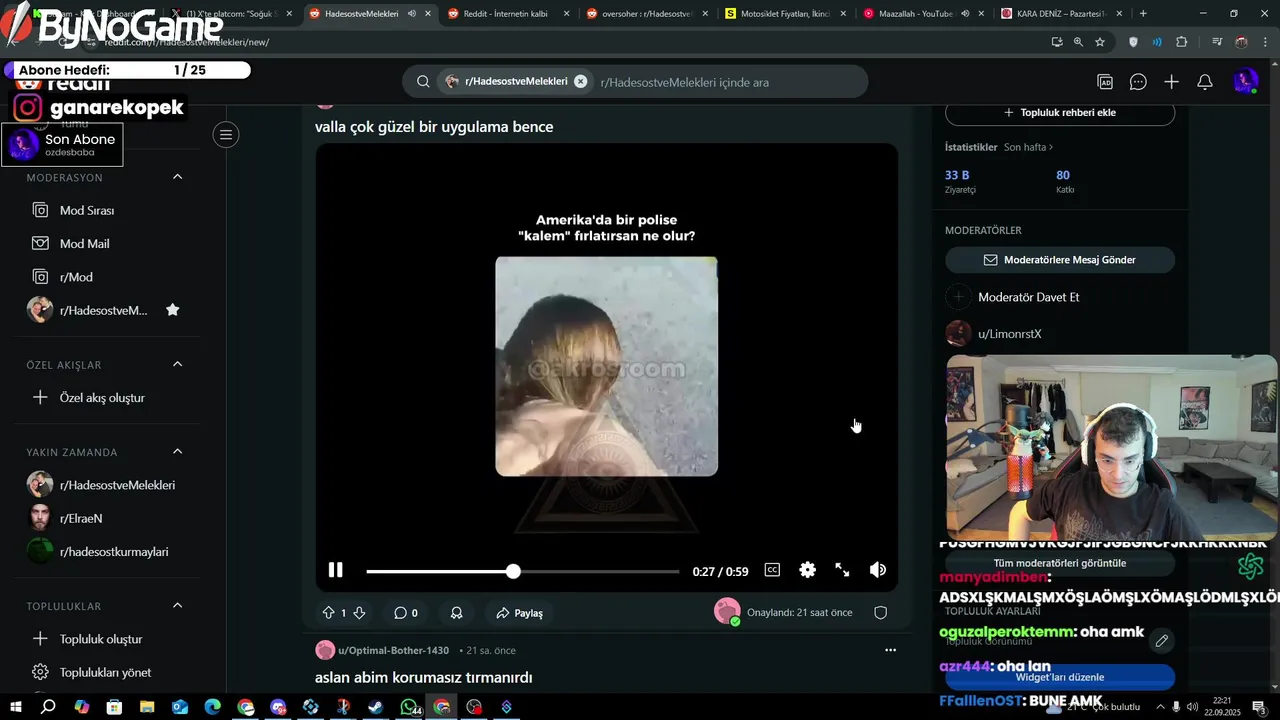The image size is (1280, 720).
Task: Open WhatsApp from the taskbar
Action: [409, 707]
